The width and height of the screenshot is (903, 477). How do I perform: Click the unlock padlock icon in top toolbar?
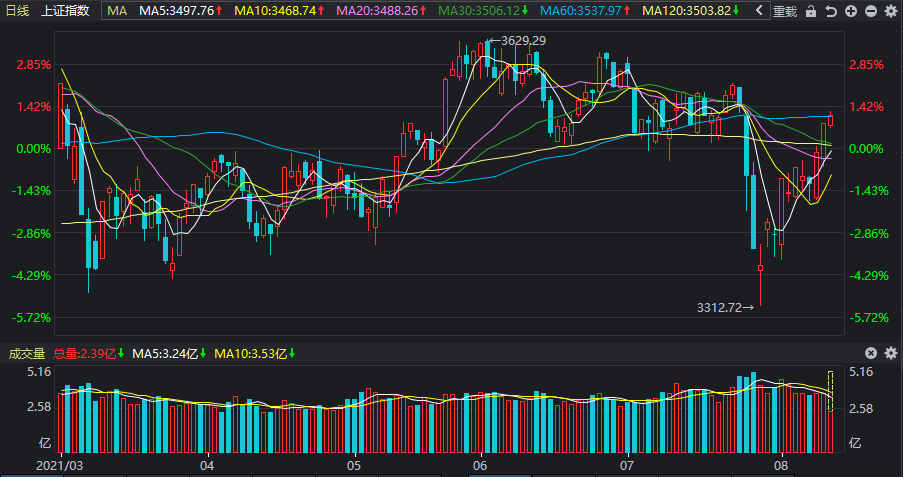(811, 11)
